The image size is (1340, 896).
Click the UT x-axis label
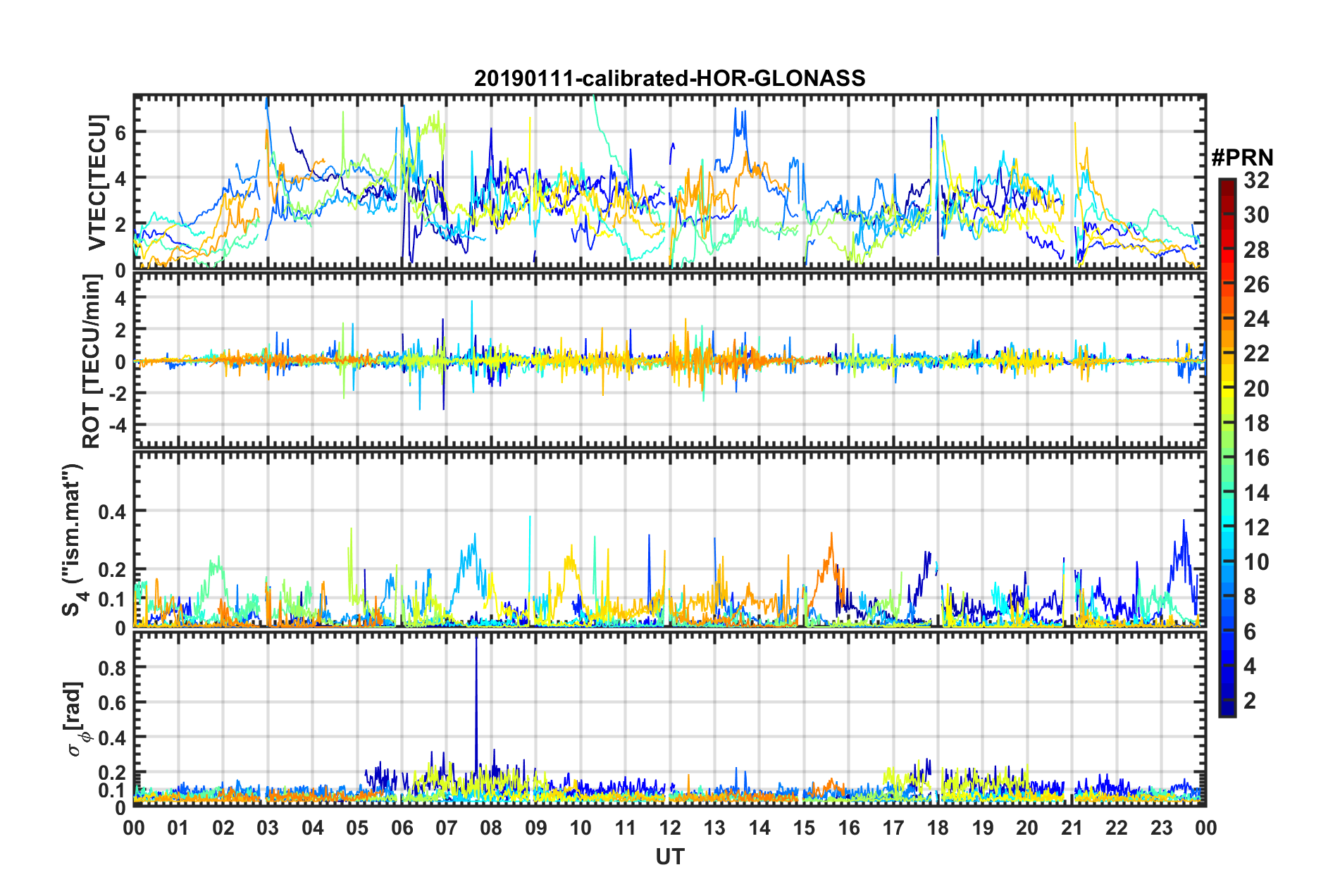pyautogui.click(x=670, y=857)
